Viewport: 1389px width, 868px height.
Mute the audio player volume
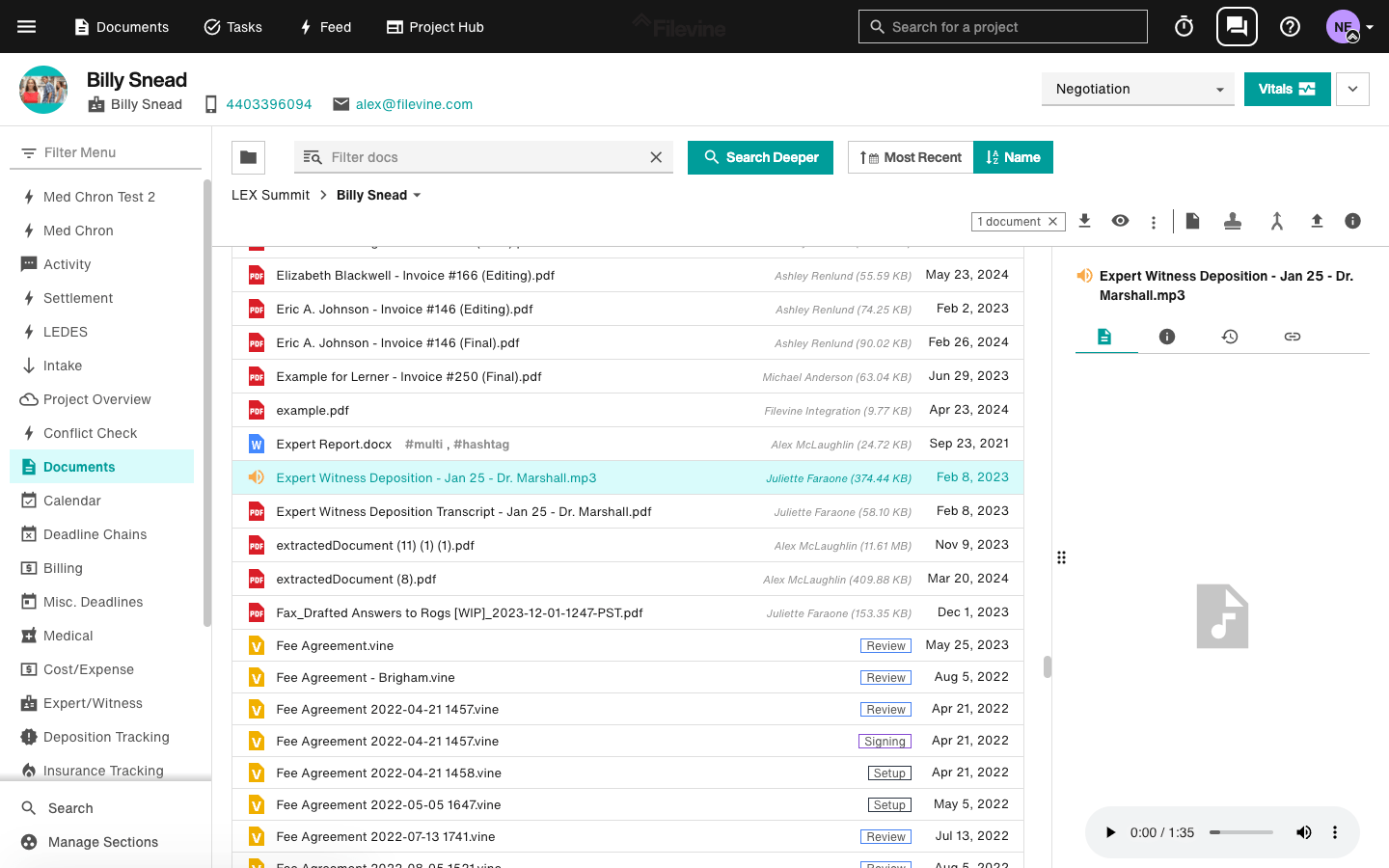1303,832
